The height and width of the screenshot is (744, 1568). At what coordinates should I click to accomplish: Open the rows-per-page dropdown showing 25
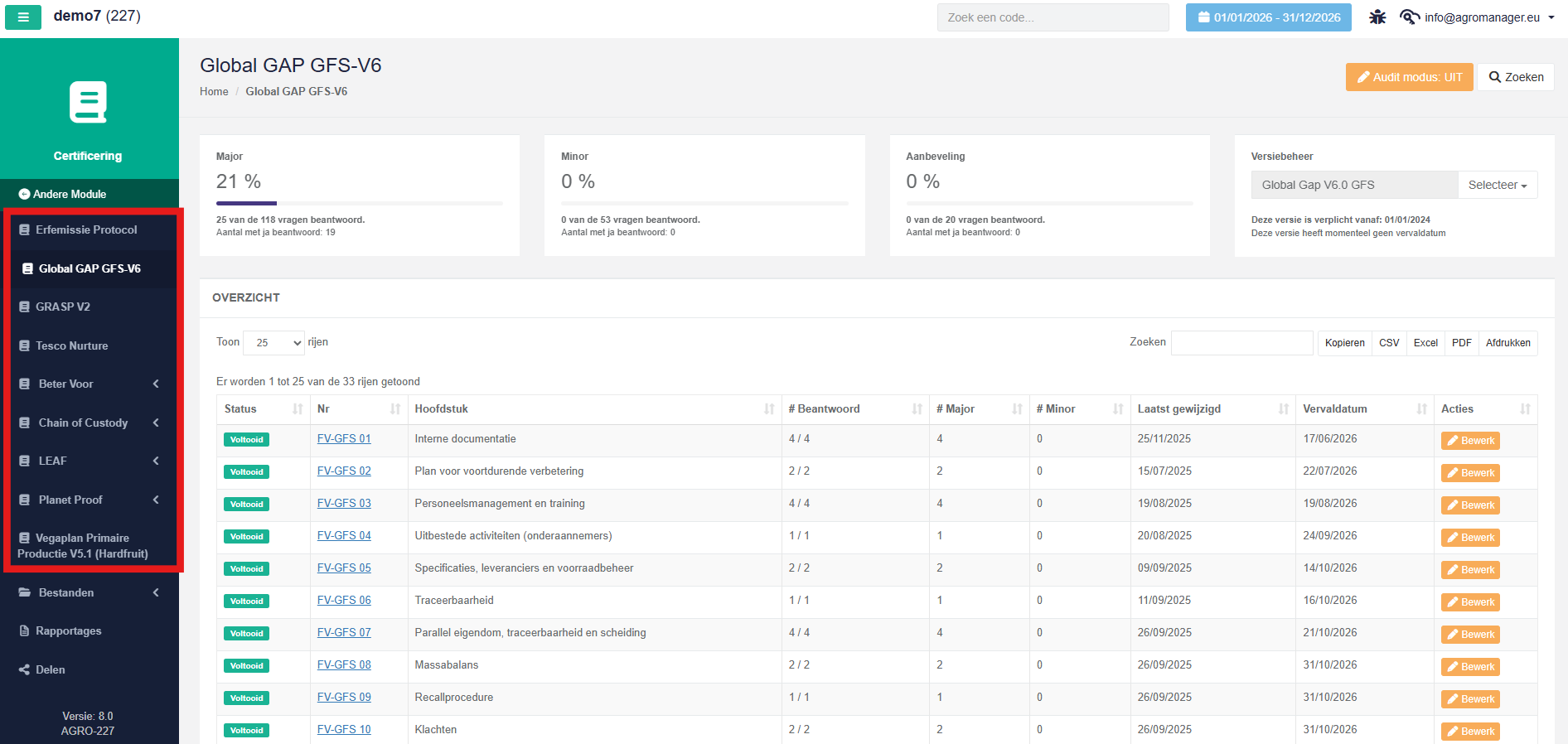(273, 342)
